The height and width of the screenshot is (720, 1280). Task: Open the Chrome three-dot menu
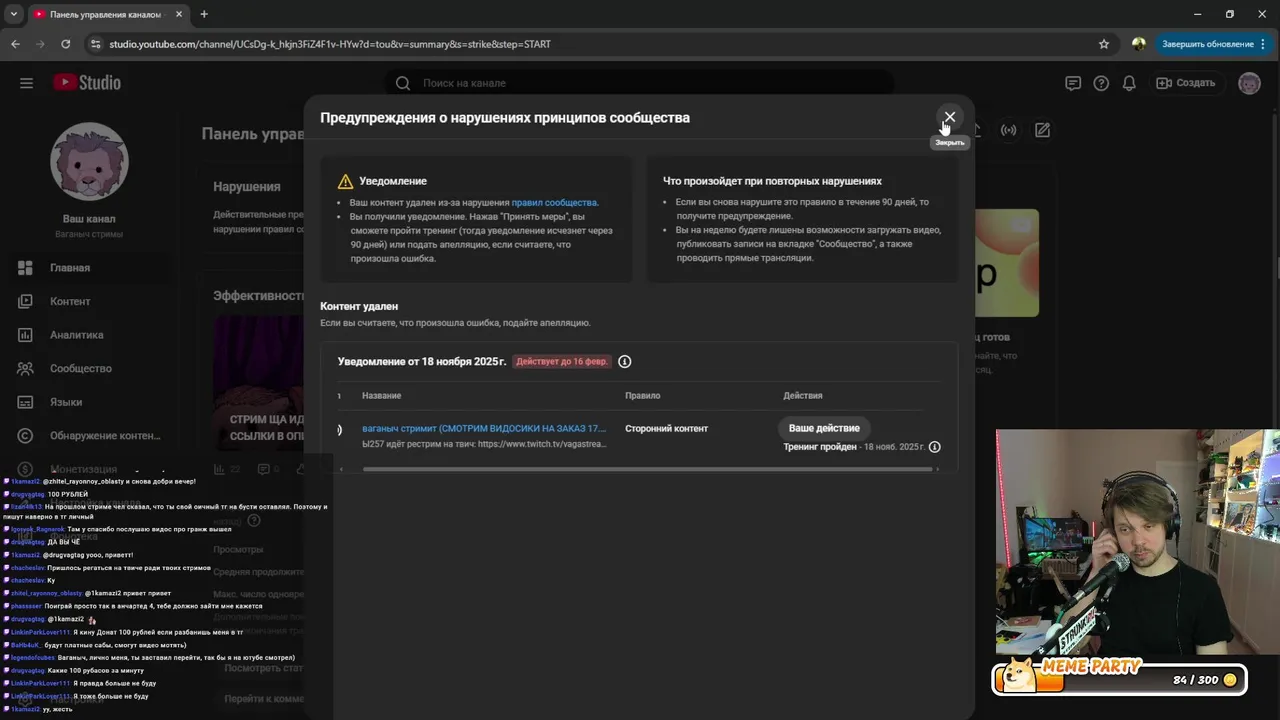[x=1263, y=44]
